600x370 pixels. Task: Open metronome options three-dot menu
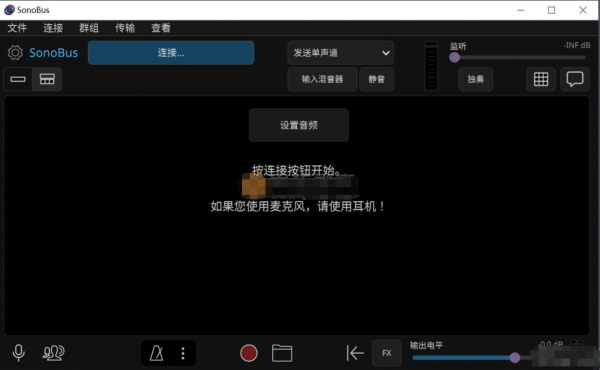[183, 353]
